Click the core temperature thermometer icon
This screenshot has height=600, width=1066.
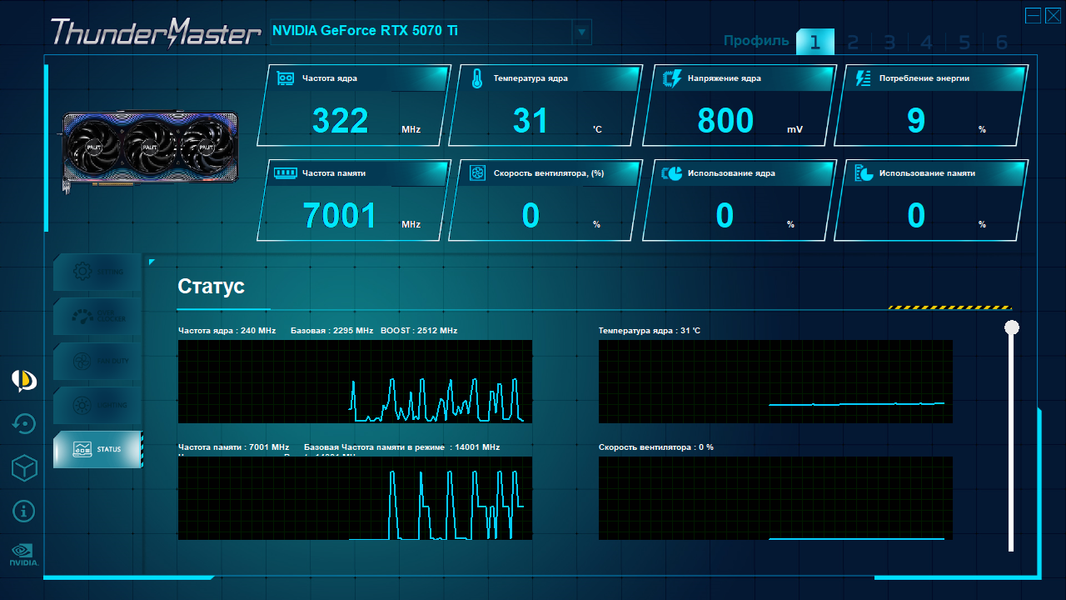click(x=477, y=79)
